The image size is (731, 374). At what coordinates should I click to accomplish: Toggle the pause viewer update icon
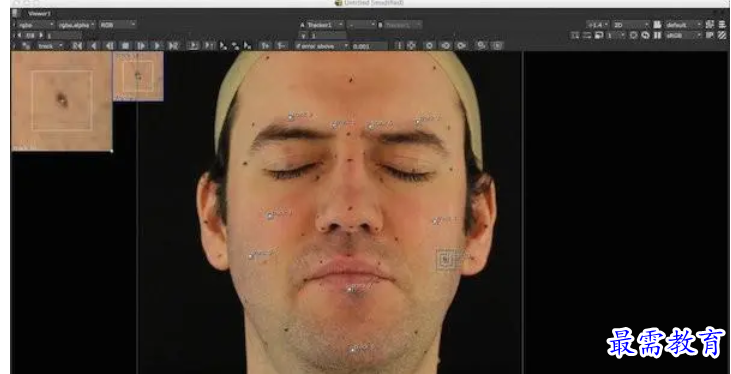point(657,35)
